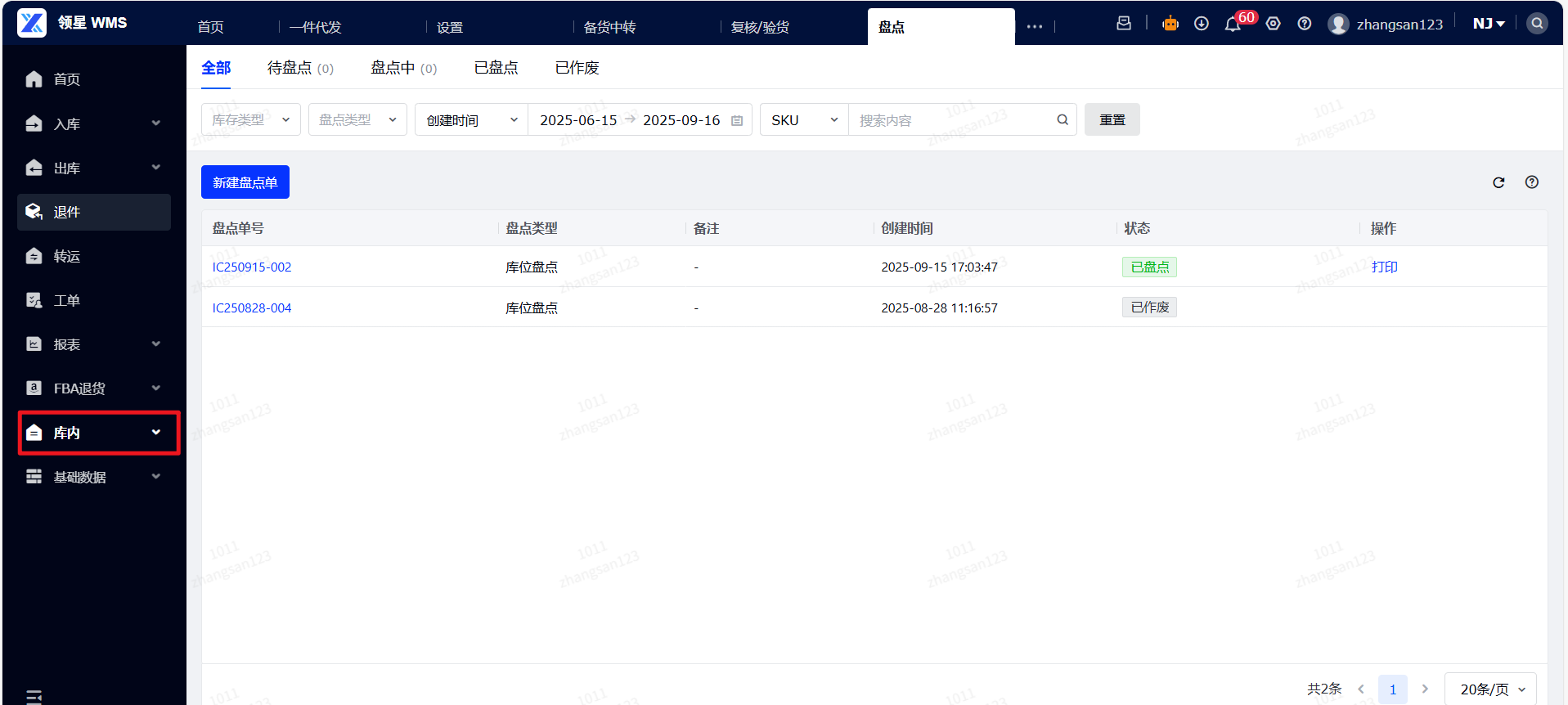Open stocktake order IC250828-004
The width and height of the screenshot is (1568, 705).
(x=252, y=308)
